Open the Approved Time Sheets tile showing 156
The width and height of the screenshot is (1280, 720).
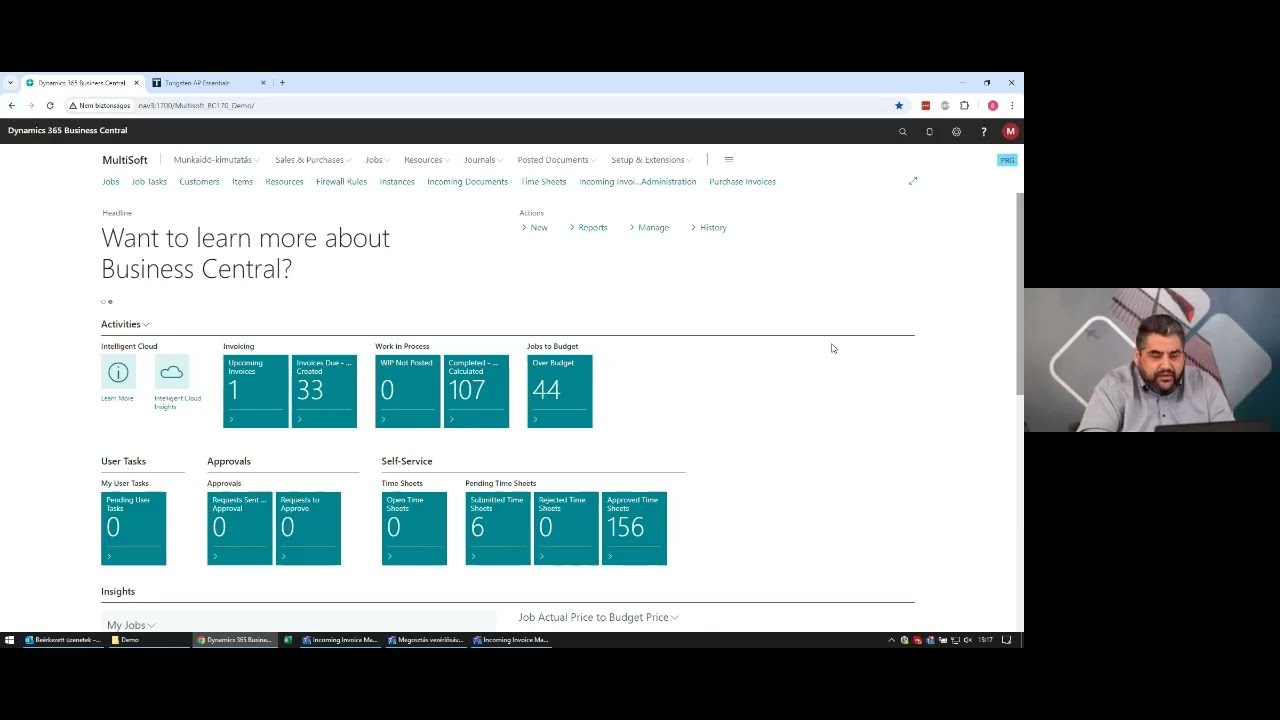pos(634,528)
